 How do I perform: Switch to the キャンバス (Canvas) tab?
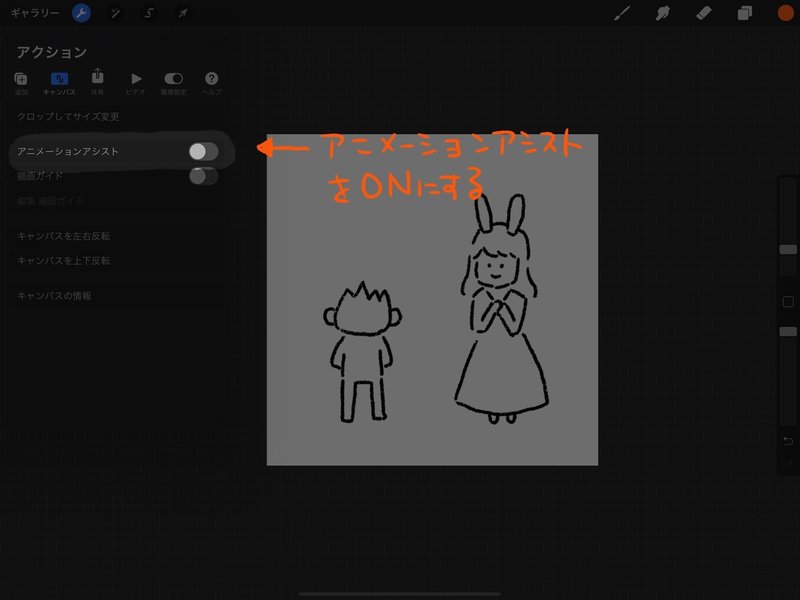tap(59, 83)
